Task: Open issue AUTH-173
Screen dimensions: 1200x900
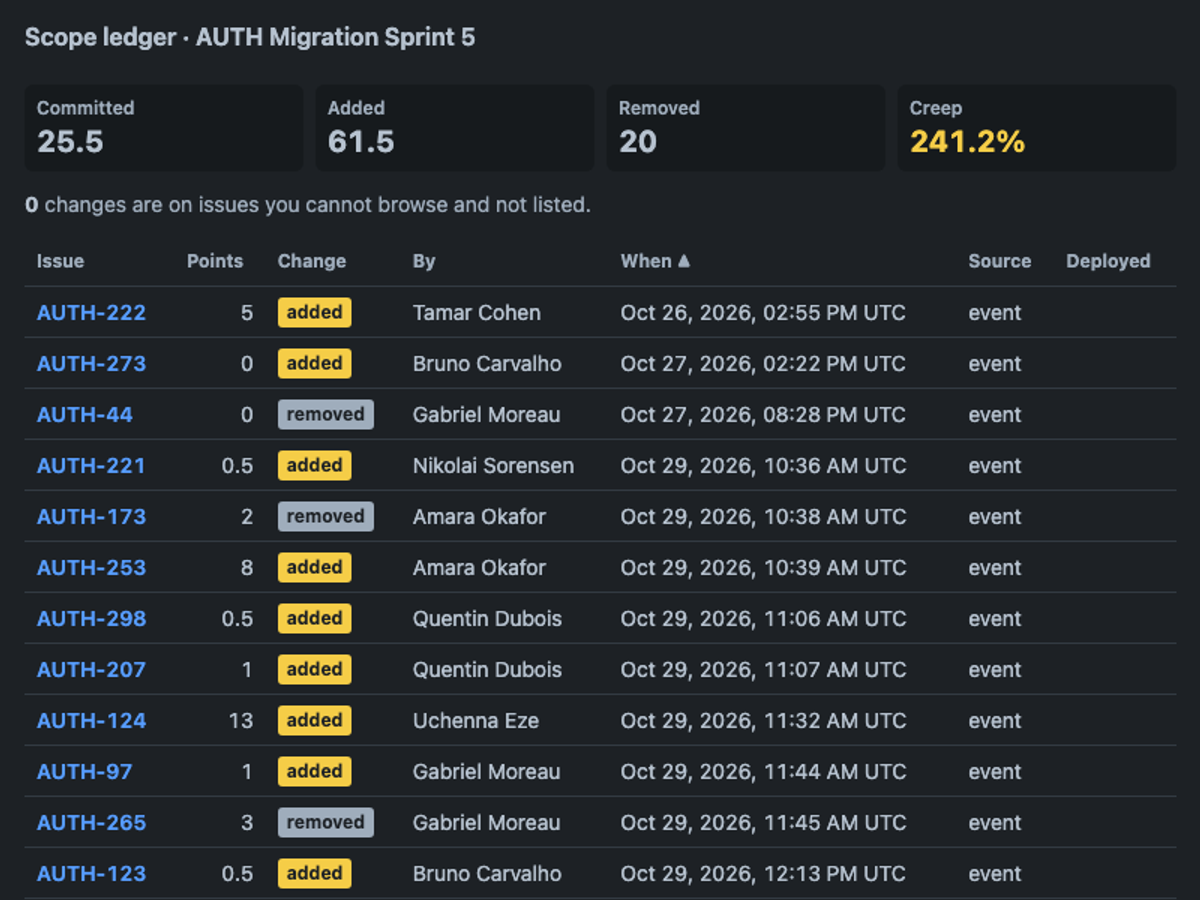Action: [91, 517]
